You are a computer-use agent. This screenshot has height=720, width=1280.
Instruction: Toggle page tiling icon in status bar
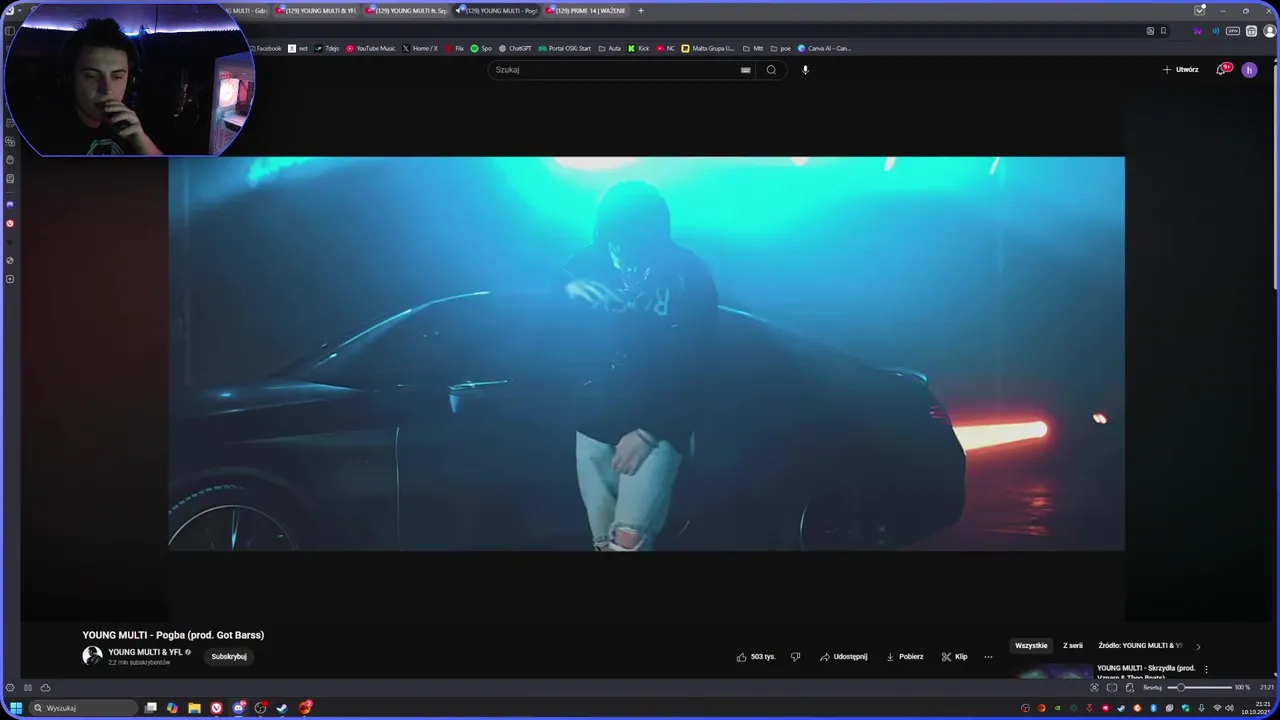[x=1112, y=688]
